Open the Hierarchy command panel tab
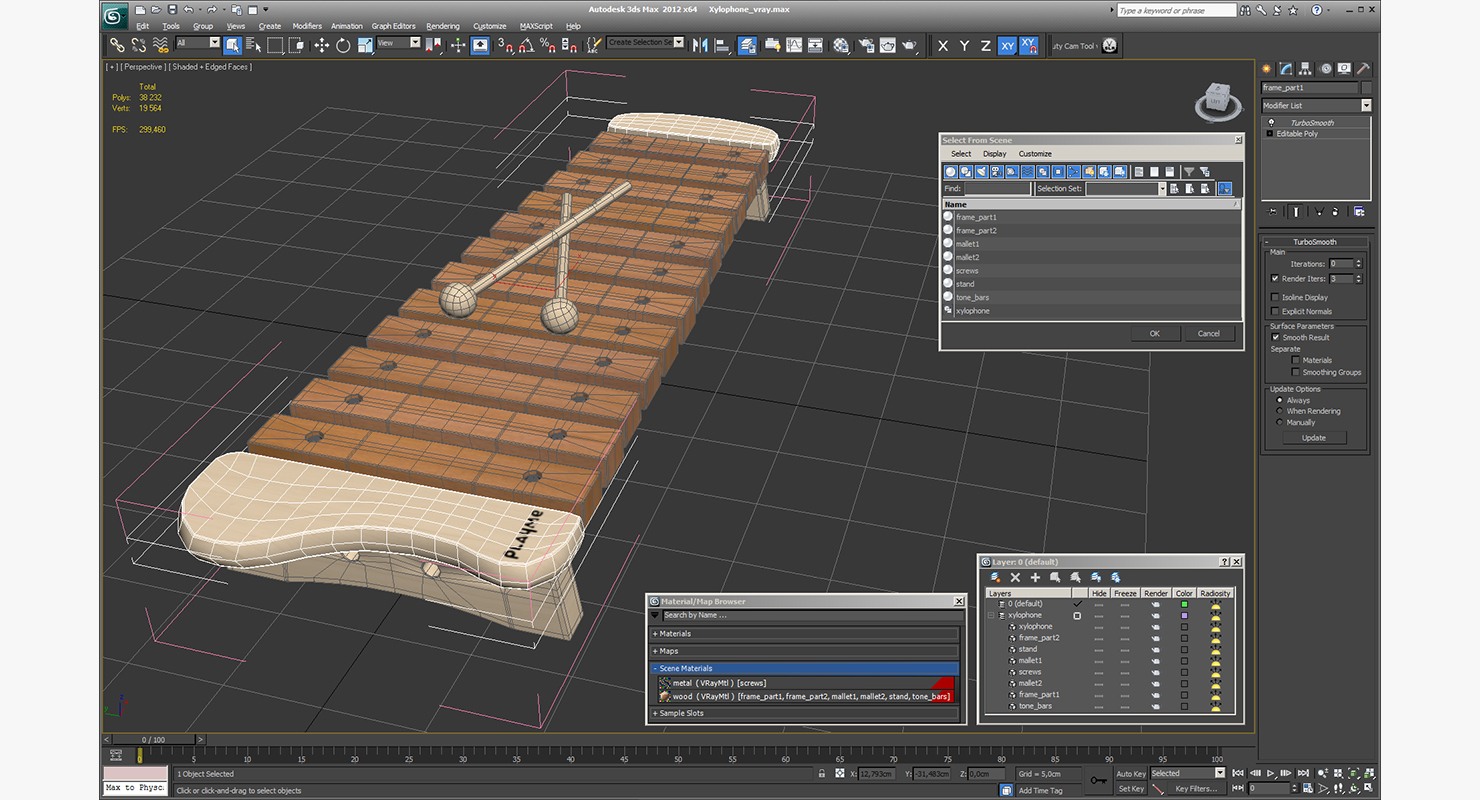 (x=1306, y=69)
